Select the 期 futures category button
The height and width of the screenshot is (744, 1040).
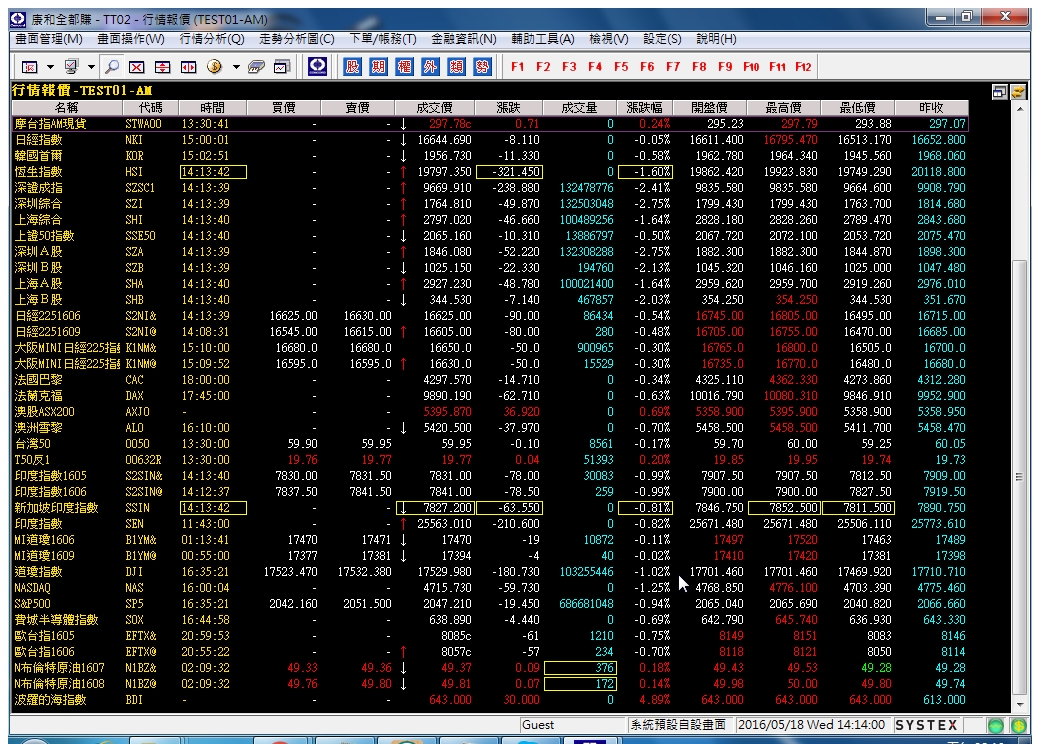[379, 66]
